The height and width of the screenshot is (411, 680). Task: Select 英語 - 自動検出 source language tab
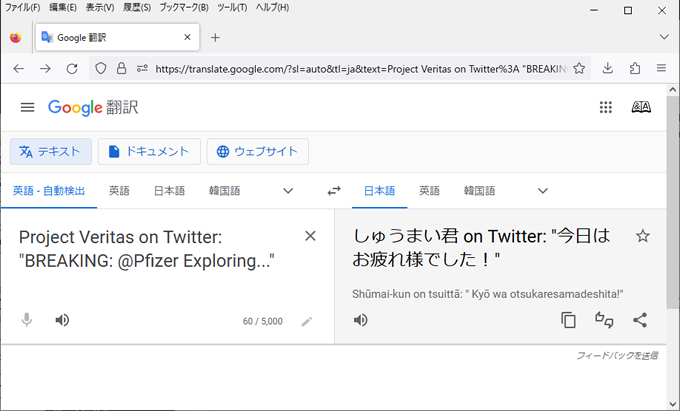(49, 191)
